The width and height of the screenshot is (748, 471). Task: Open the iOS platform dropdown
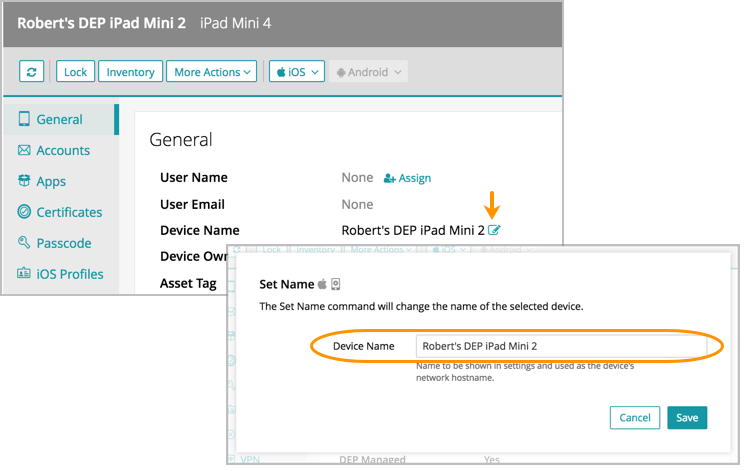(x=297, y=72)
